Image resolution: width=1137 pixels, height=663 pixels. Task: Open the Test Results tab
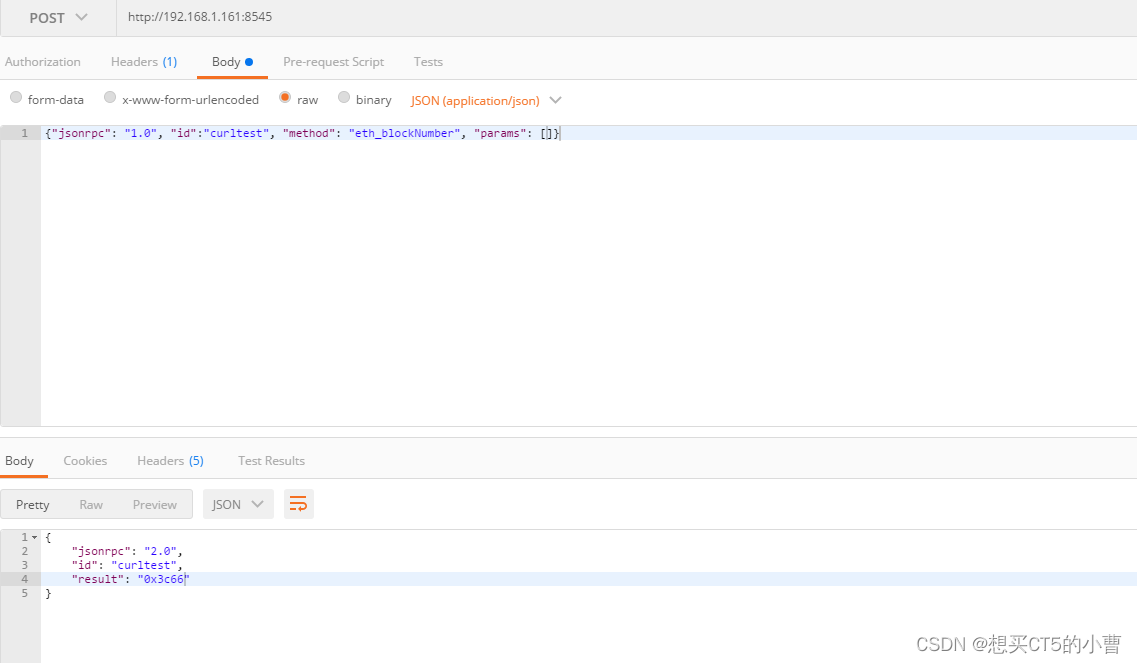tap(271, 460)
